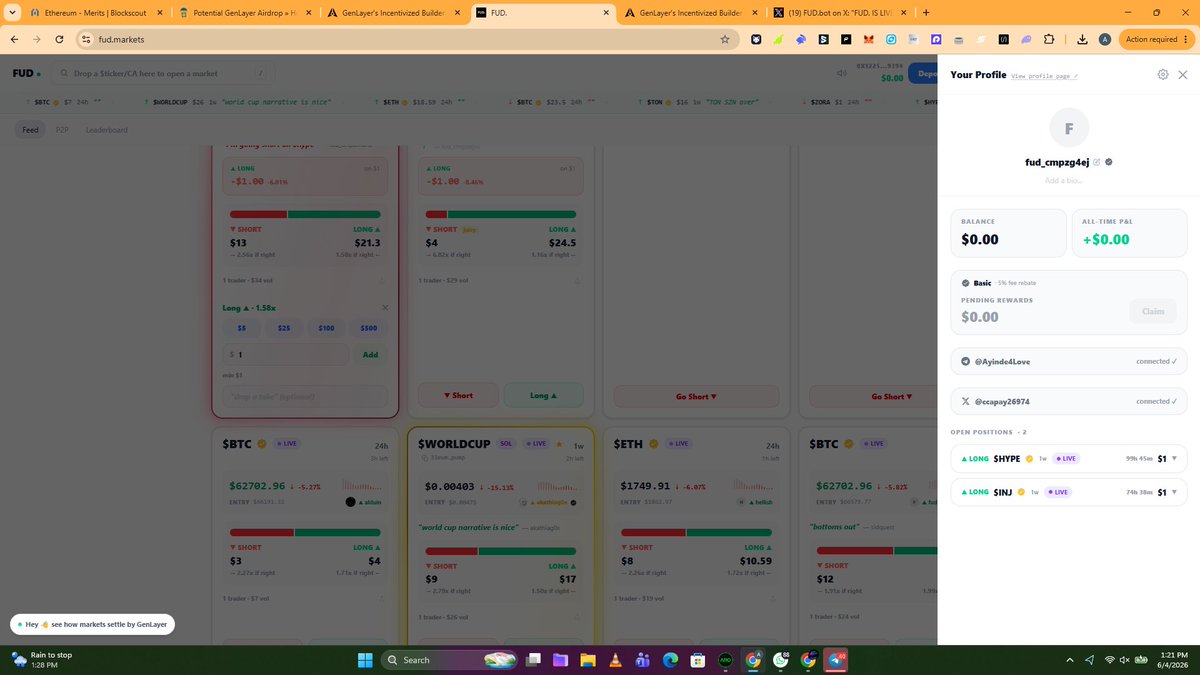This screenshot has height=675, width=1200.
Task: Edit username pencil icon next to fud_cmpzg4ej
Action: coord(1097,162)
